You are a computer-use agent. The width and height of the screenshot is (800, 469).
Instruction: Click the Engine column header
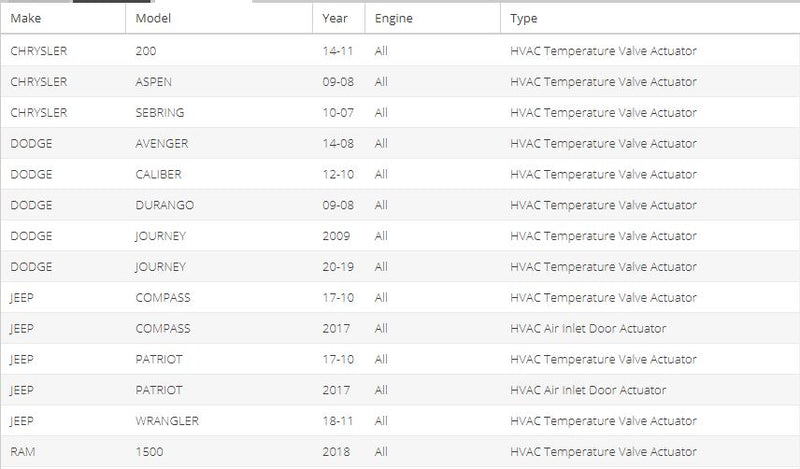click(433, 18)
